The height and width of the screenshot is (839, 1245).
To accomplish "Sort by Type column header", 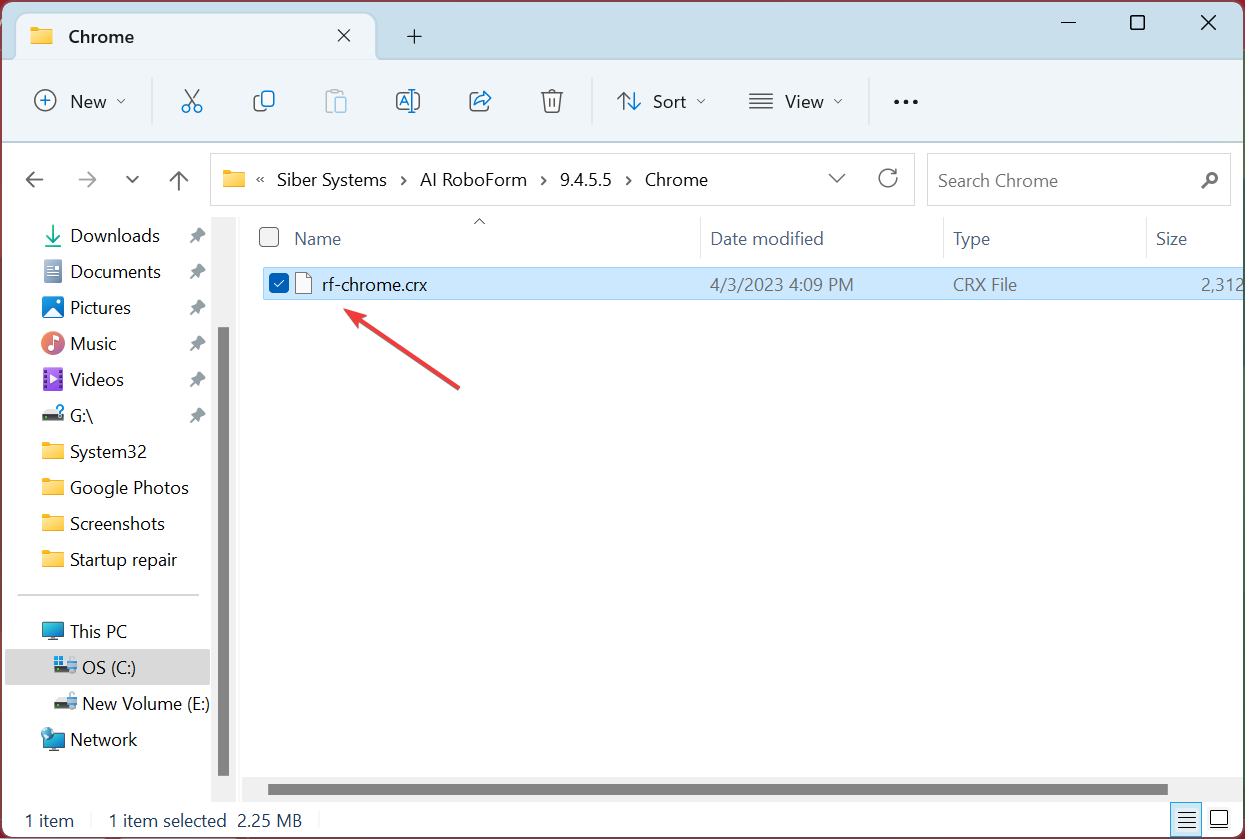I will [x=971, y=238].
